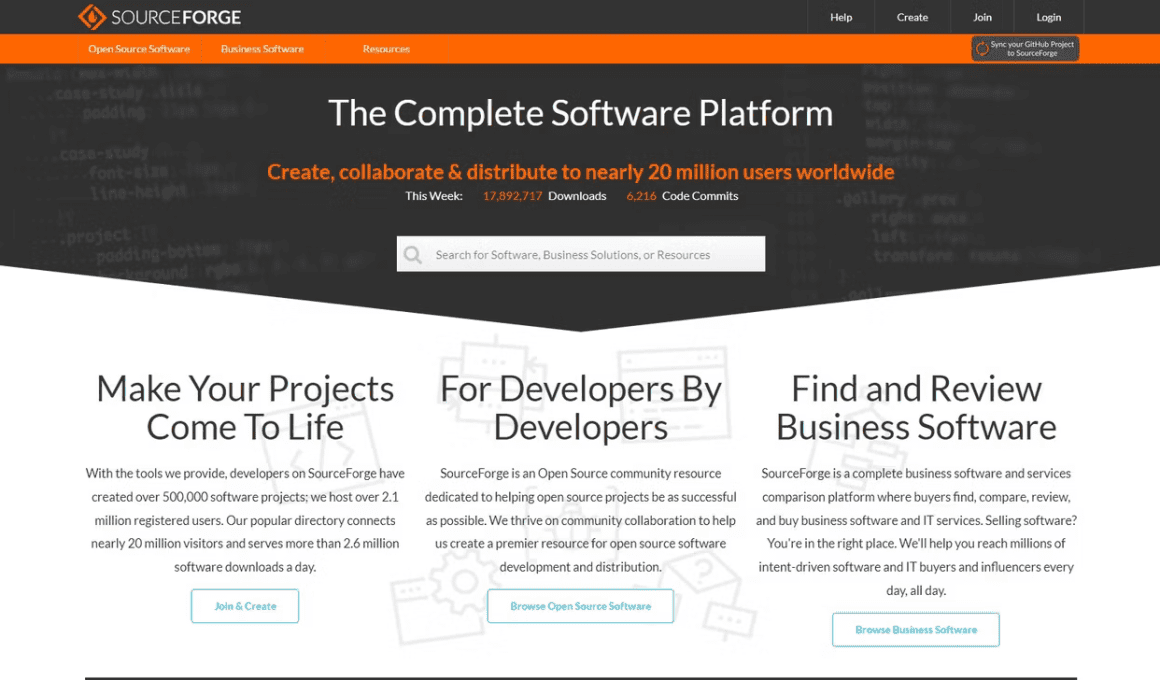The image size is (1160, 680).
Task: Click the Code Commits label
Action: pyautogui.click(x=700, y=196)
